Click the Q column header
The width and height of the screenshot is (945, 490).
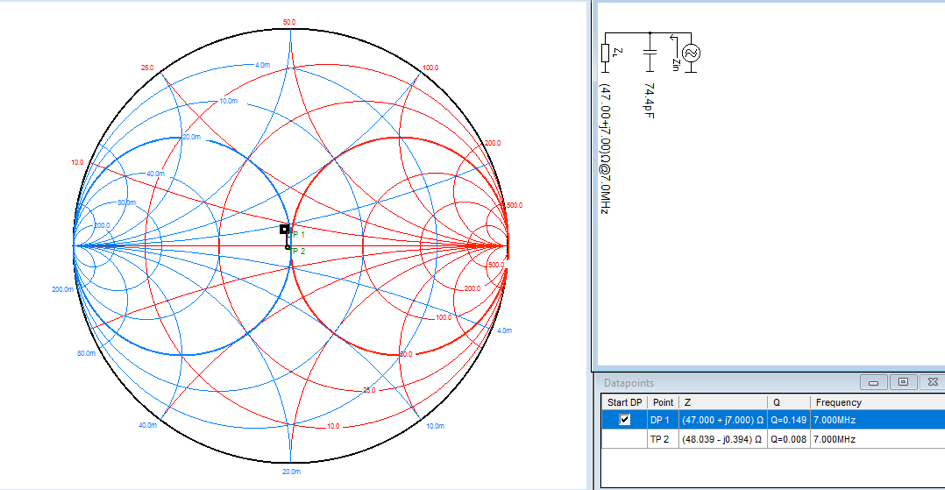788,402
